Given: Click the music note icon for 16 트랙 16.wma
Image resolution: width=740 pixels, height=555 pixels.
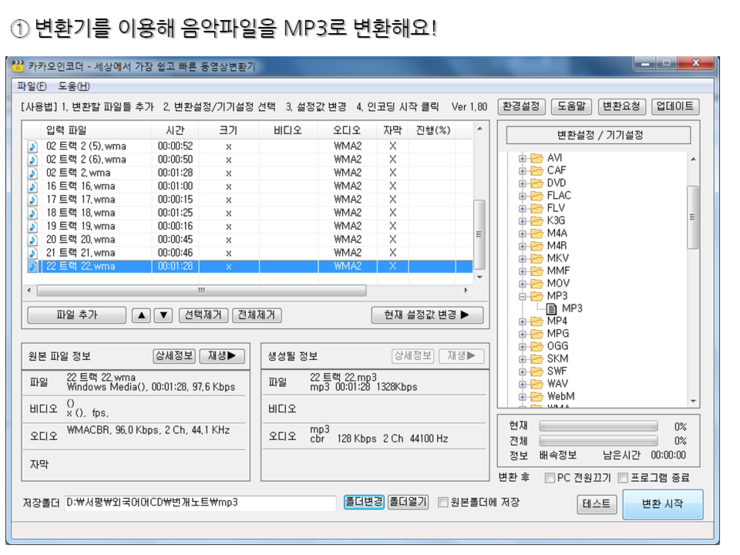Looking at the screenshot, I should tap(32, 186).
